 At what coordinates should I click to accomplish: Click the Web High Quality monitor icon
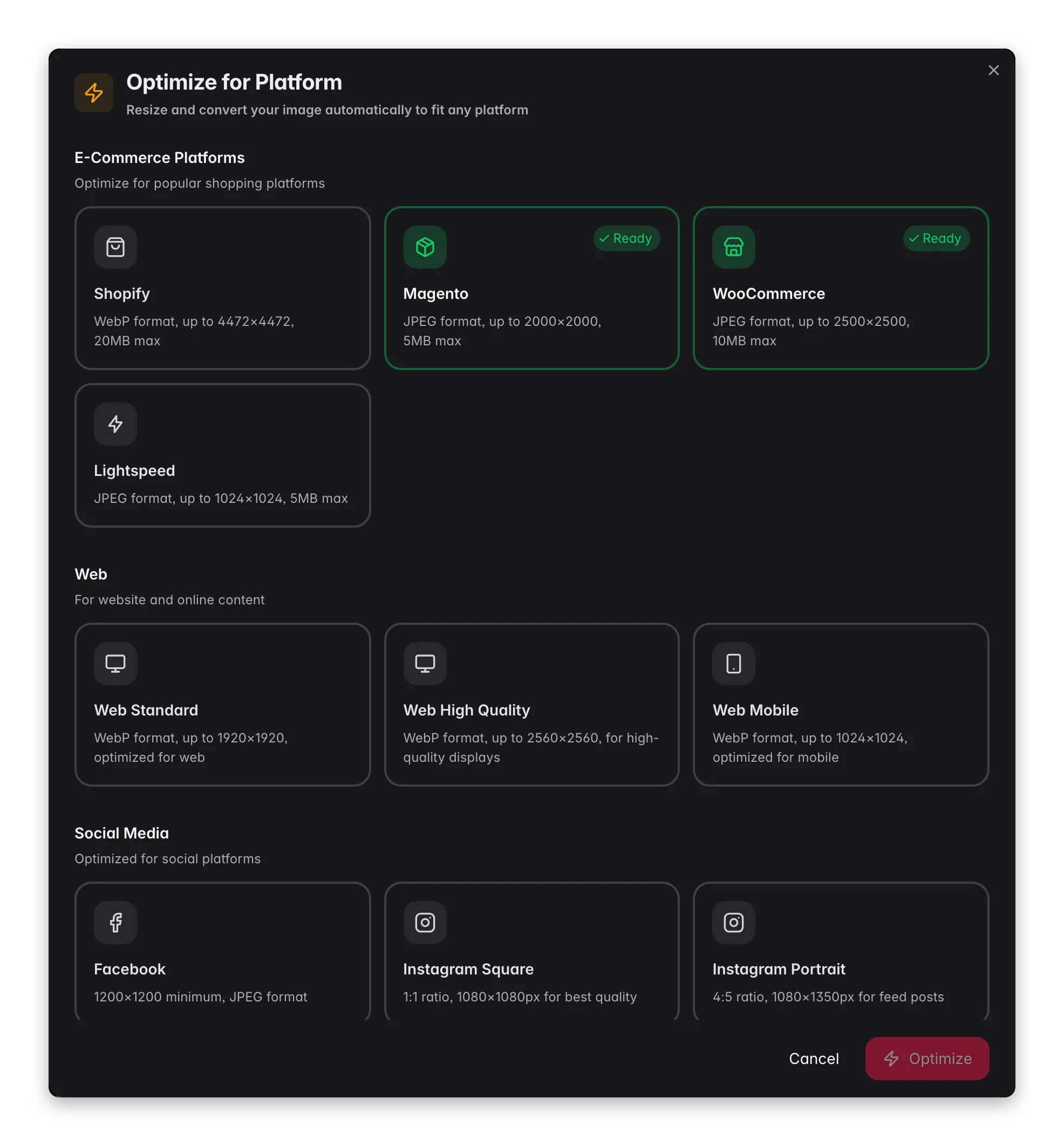[425, 664]
